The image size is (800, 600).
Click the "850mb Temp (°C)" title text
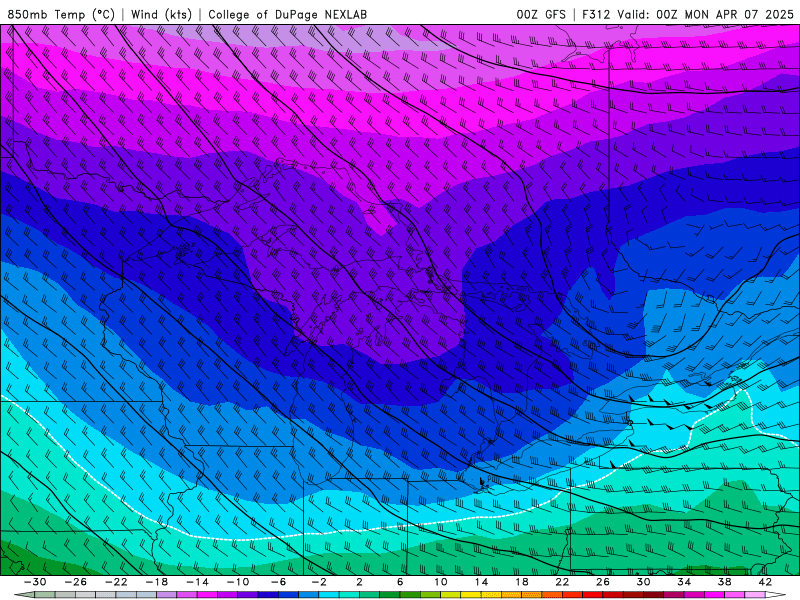[61, 14]
